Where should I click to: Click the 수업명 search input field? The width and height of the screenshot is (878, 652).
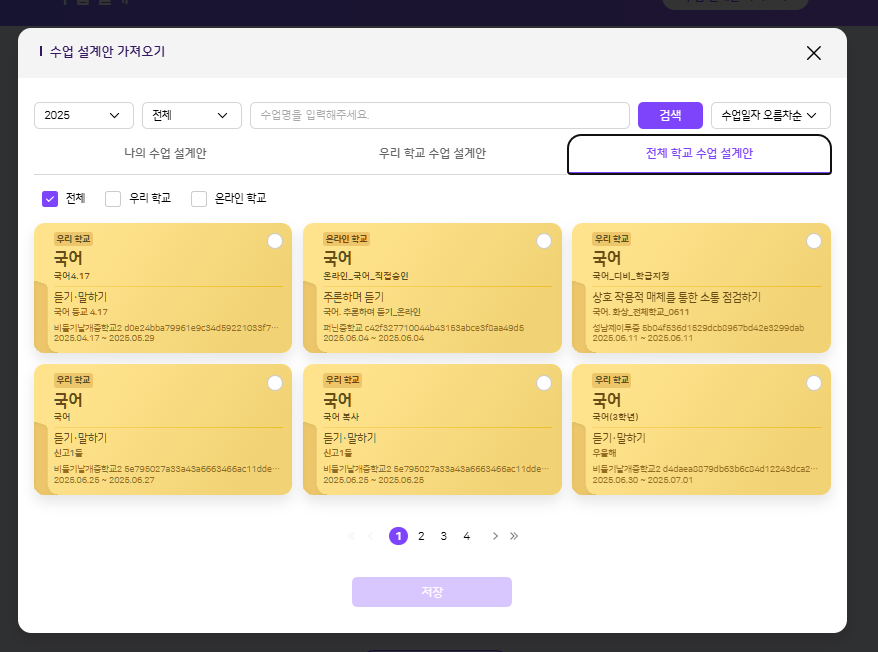click(x=440, y=115)
